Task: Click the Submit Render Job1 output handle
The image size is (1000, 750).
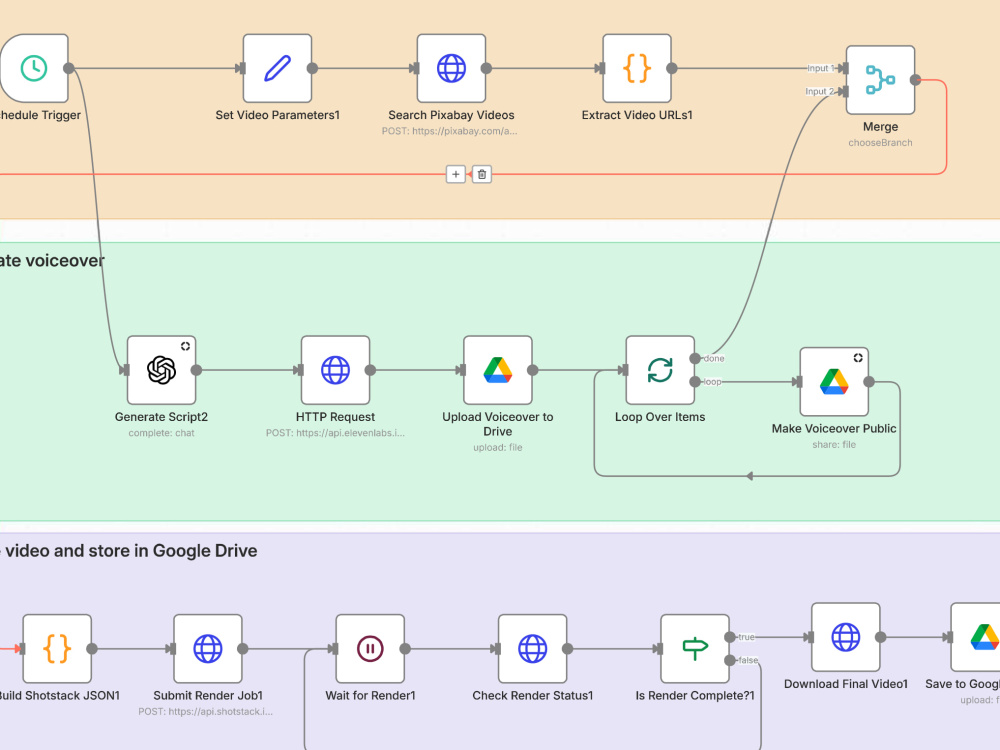Action: pyautogui.click(x=243, y=649)
